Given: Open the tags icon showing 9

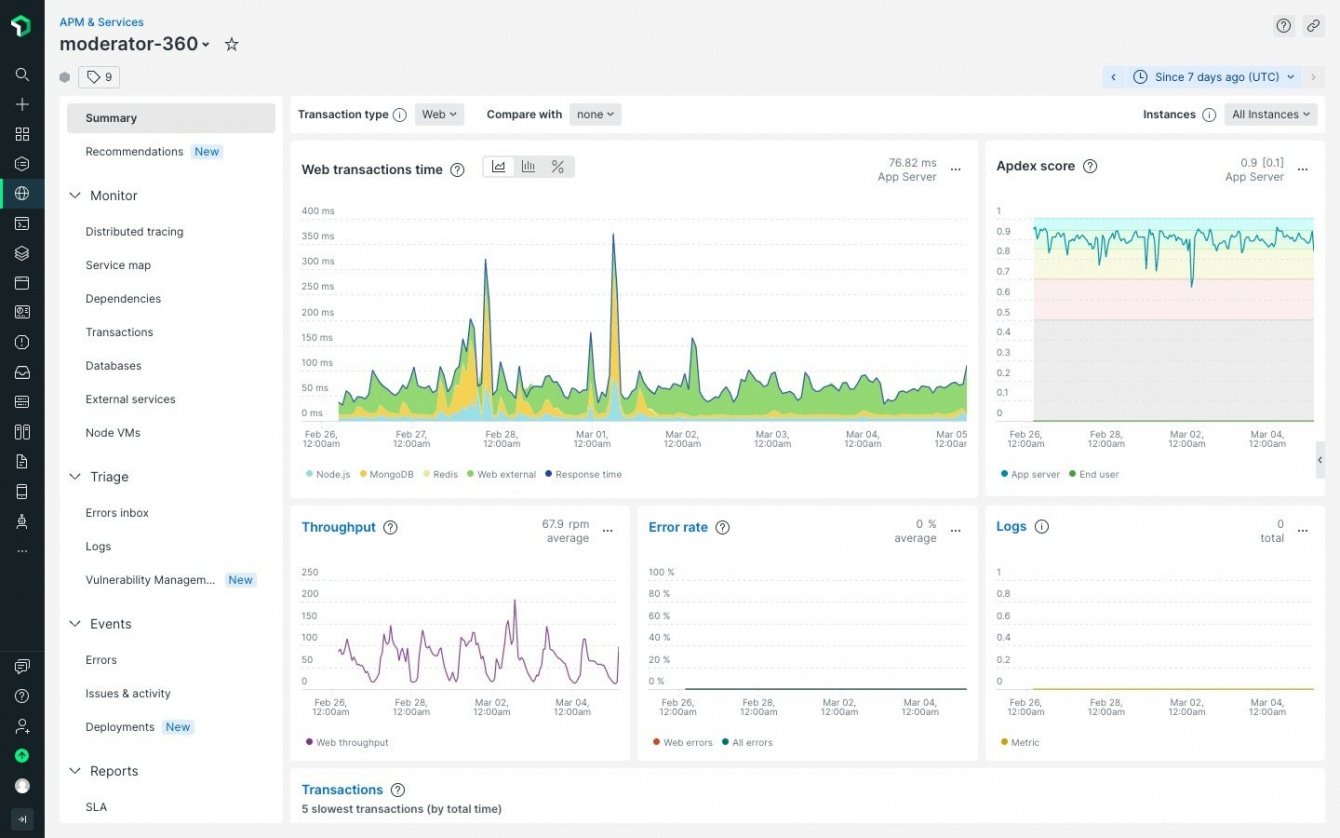Looking at the screenshot, I should coord(99,77).
